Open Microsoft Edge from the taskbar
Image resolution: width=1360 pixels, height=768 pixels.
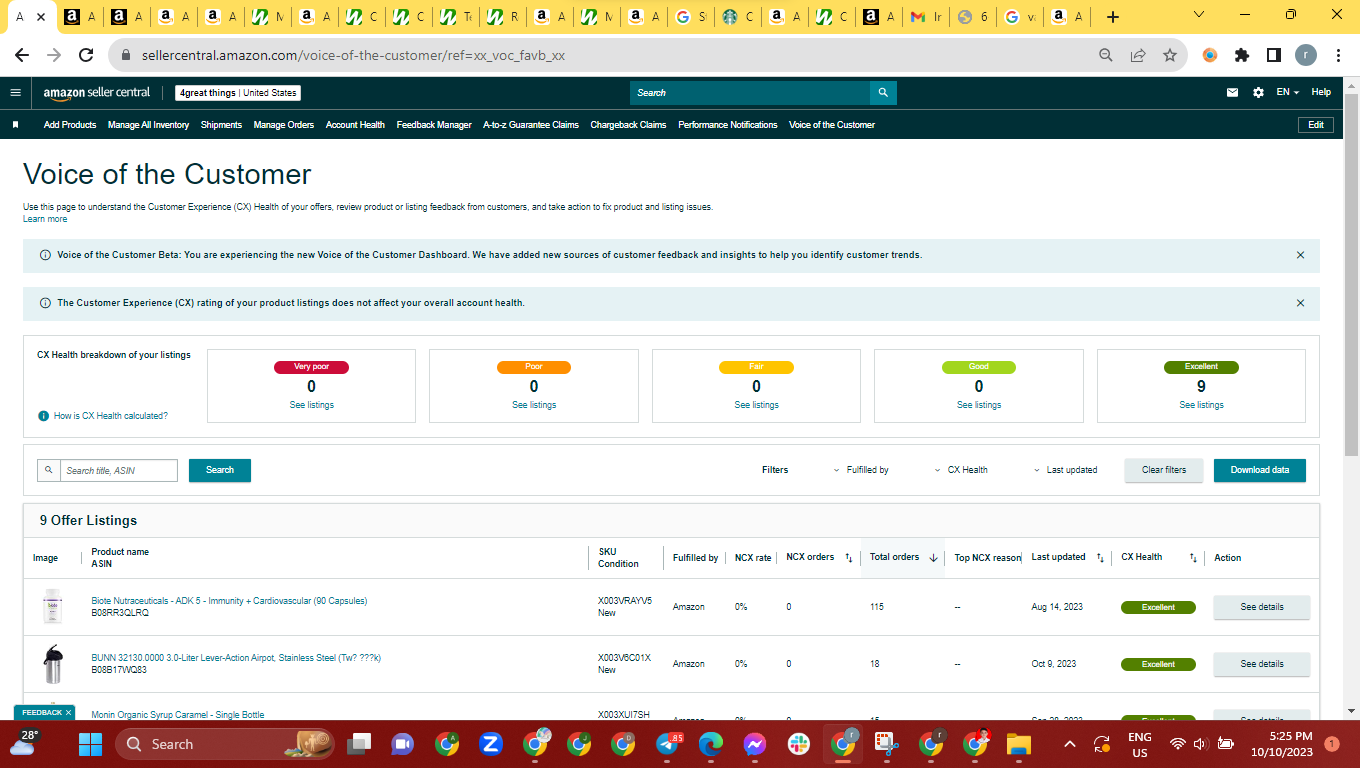click(711, 744)
